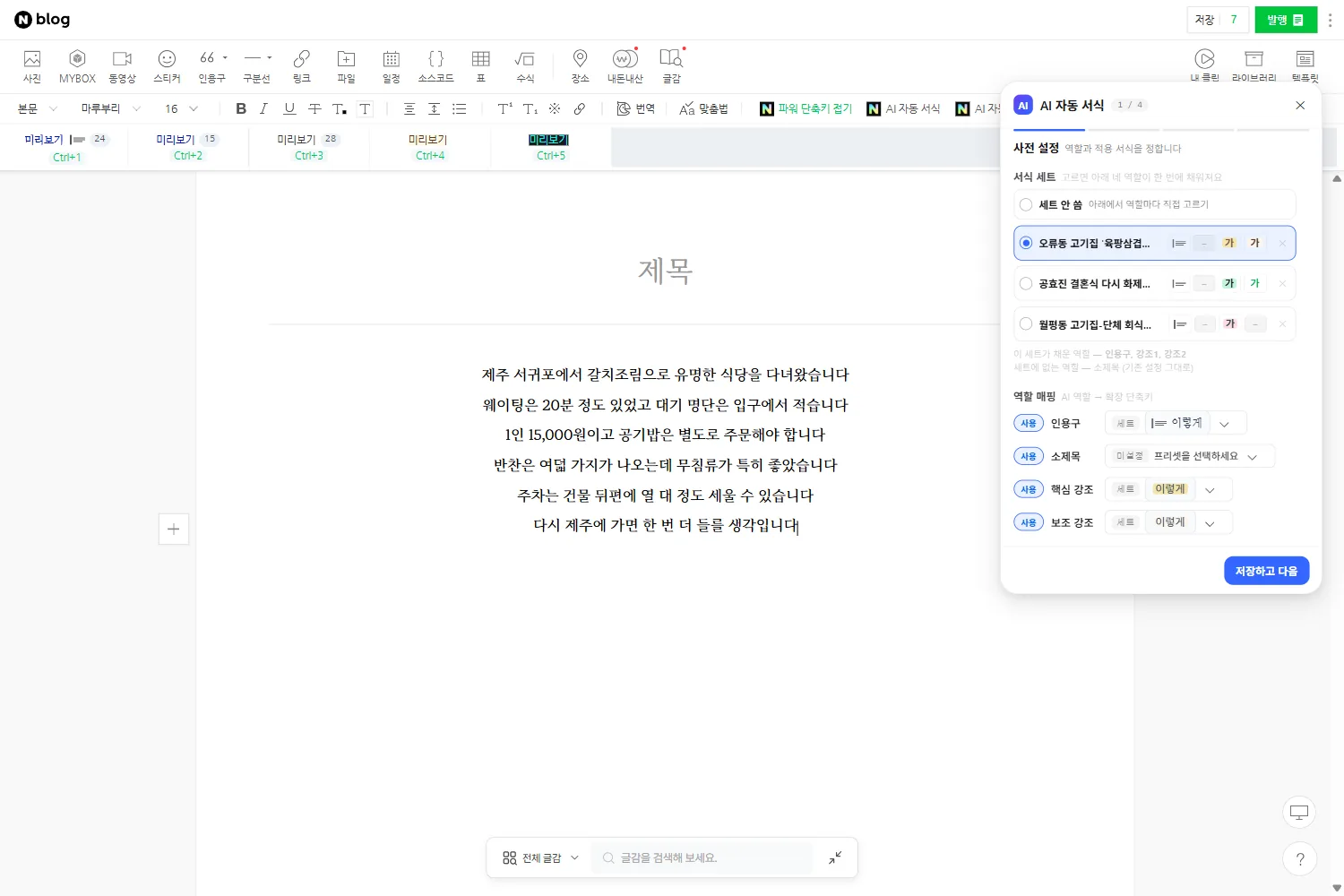Open 템플릿 templates panel
This screenshot has height=896, width=1344.
(1305, 66)
